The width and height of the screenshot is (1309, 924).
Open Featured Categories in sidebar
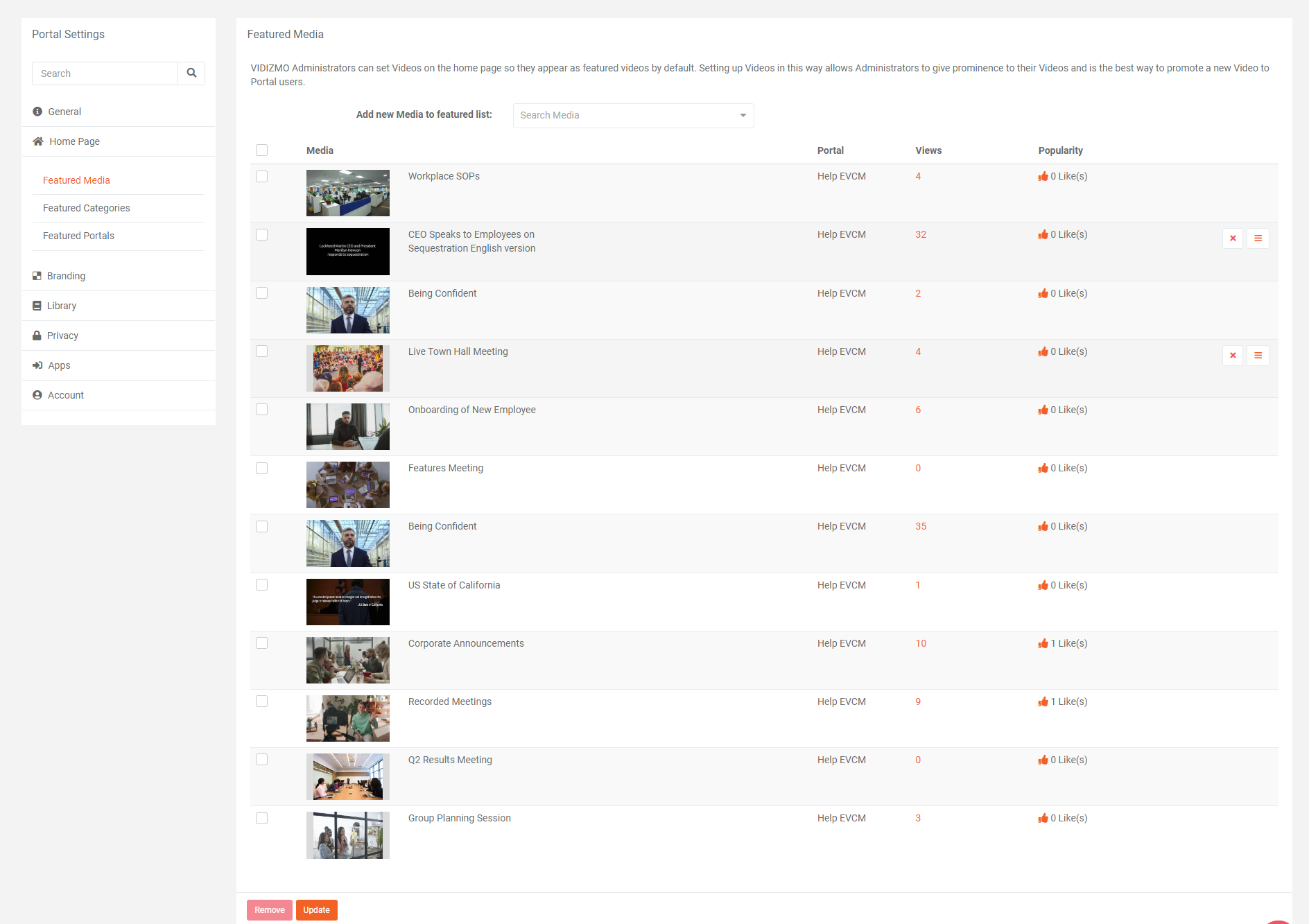click(87, 208)
